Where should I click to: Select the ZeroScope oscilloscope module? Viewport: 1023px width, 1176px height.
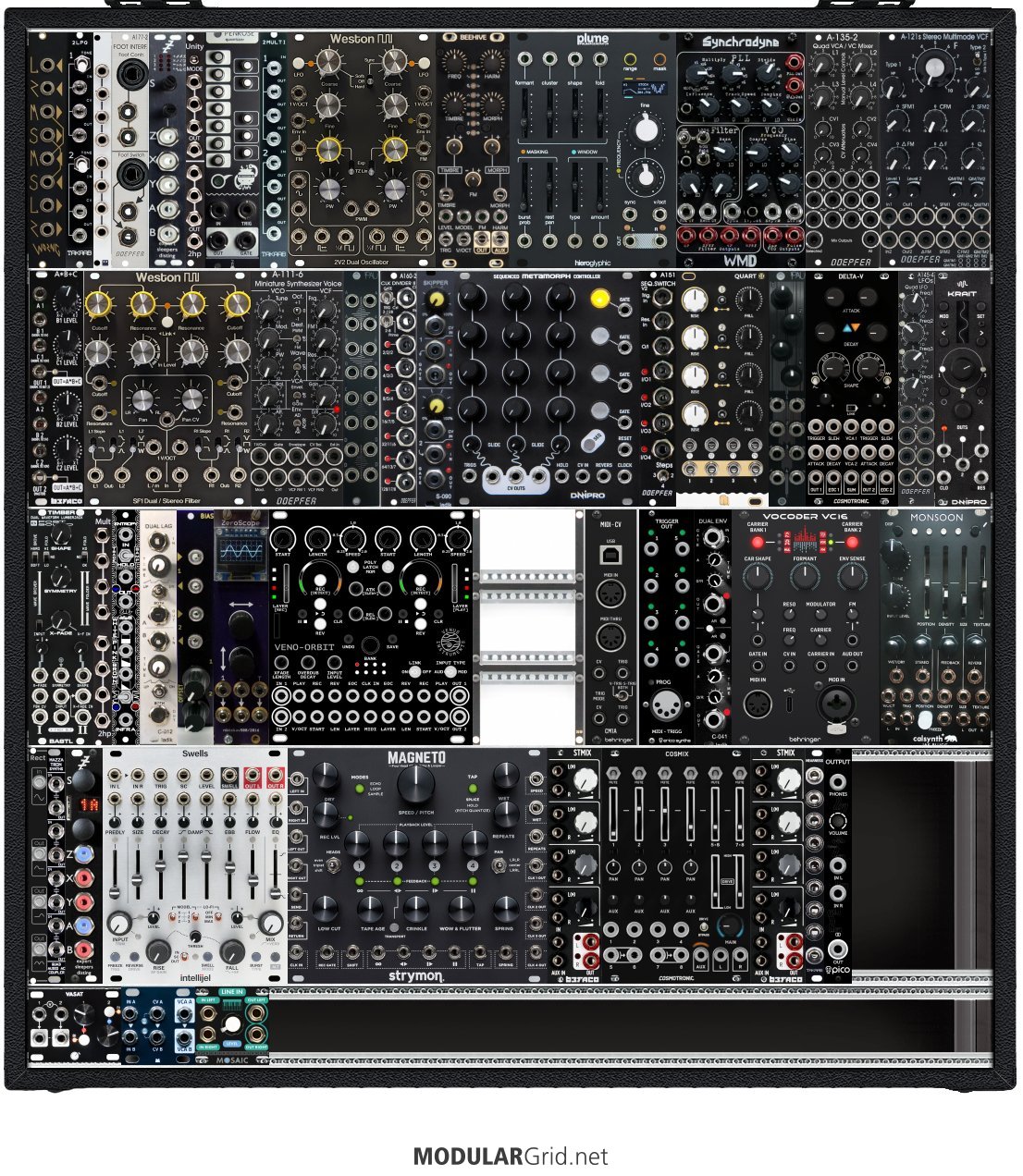coord(241,627)
